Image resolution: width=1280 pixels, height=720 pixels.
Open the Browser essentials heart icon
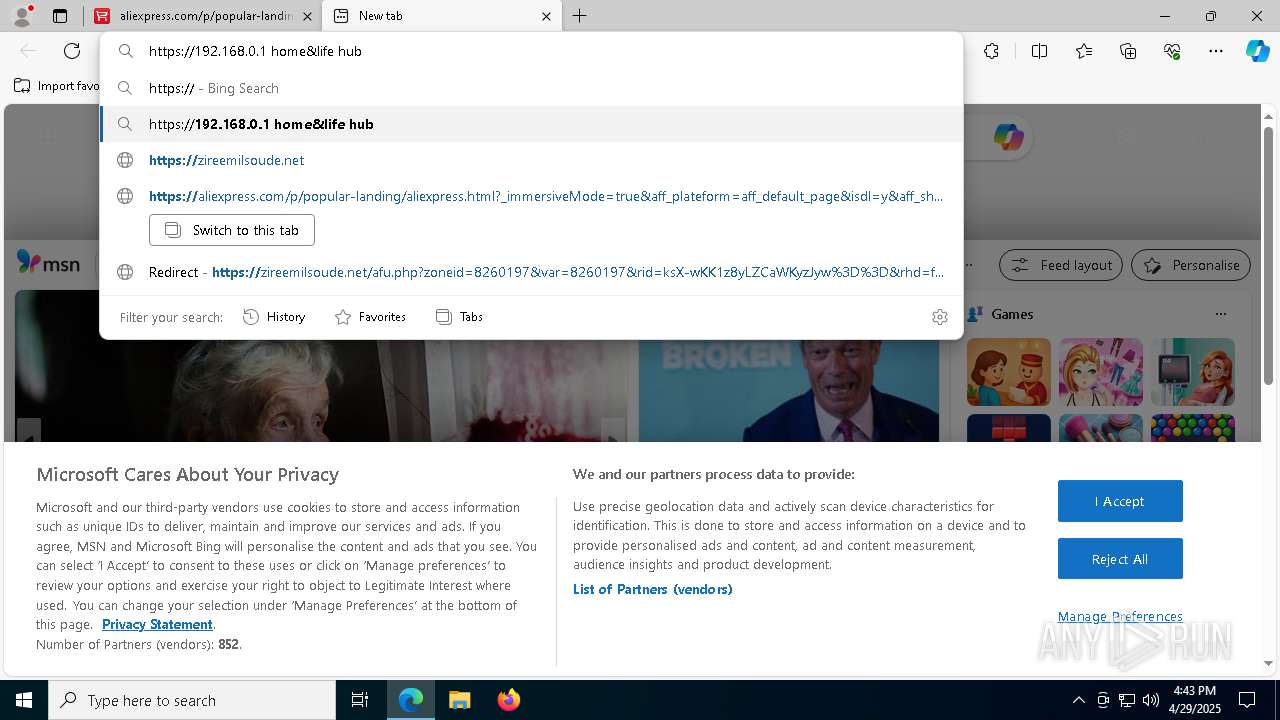pyautogui.click(x=1172, y=51)
